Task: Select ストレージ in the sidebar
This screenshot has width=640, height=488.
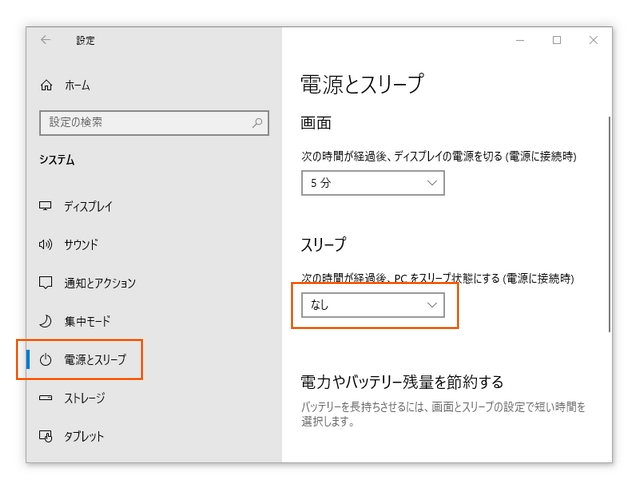Action: [x=84, y=398]
